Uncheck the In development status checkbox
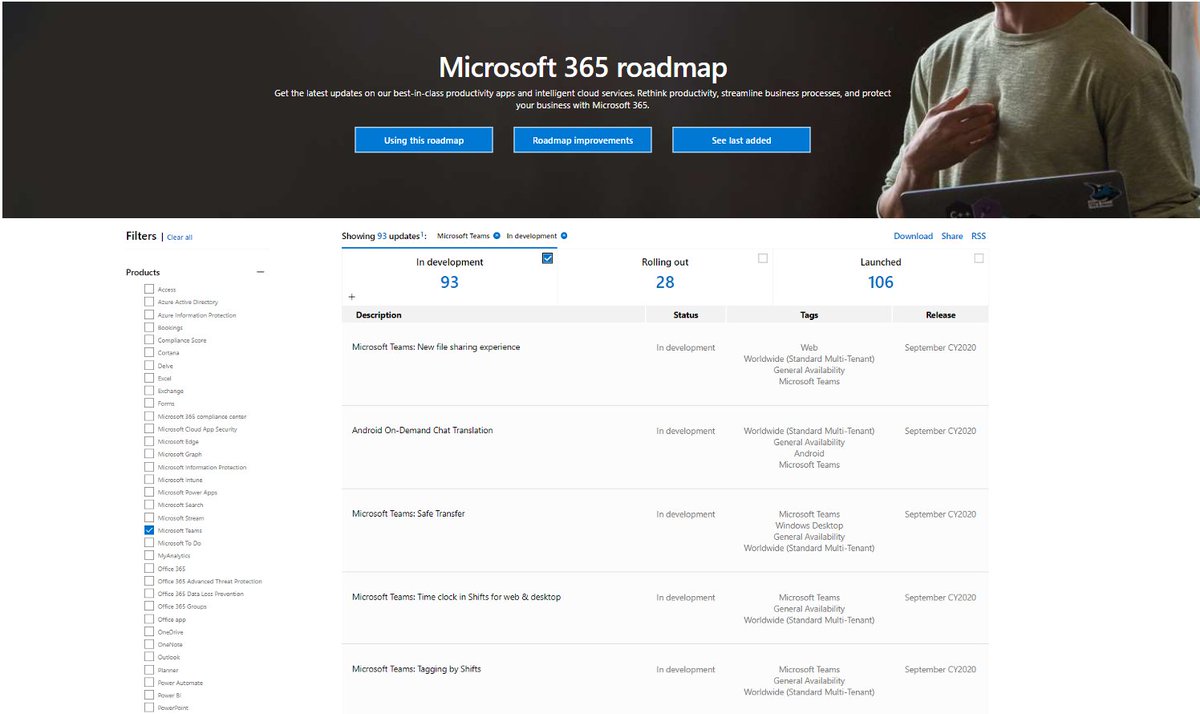The width and height of the screenshot is (1200, 714). [x=547, y=258]
